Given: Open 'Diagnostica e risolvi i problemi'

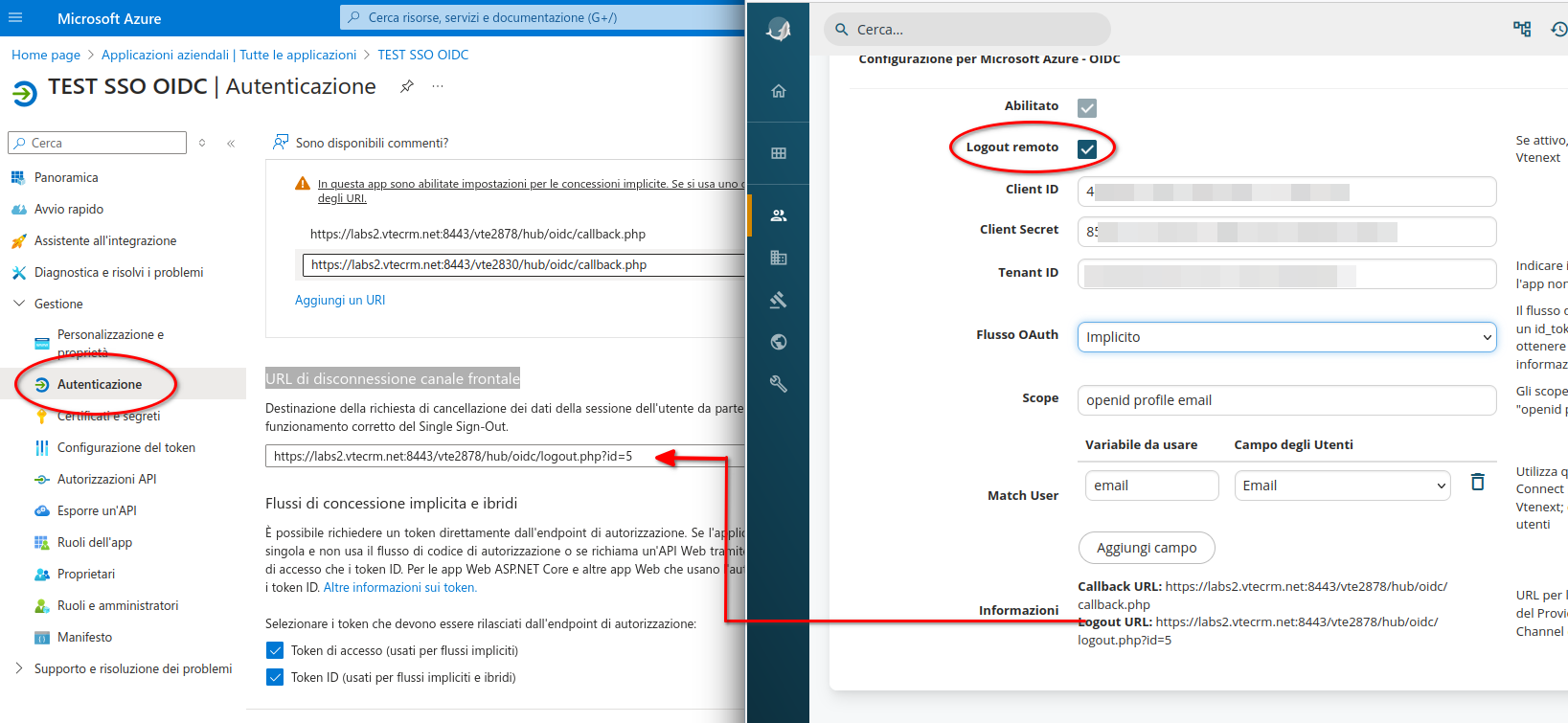Looking at the screenshot, I should [x=119, y=272].
